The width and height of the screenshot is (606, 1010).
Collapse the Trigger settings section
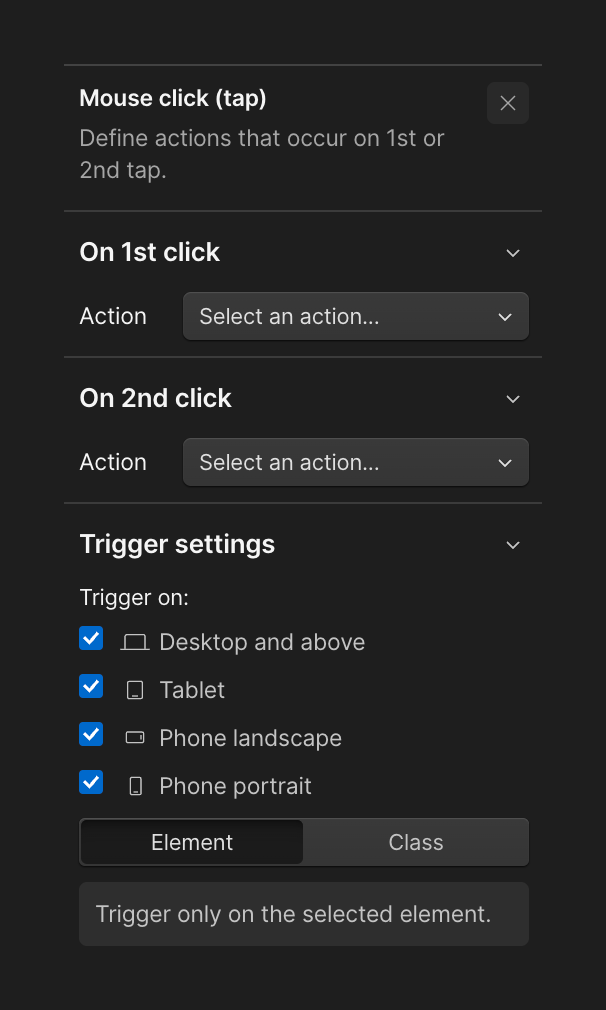coord(513,545)
